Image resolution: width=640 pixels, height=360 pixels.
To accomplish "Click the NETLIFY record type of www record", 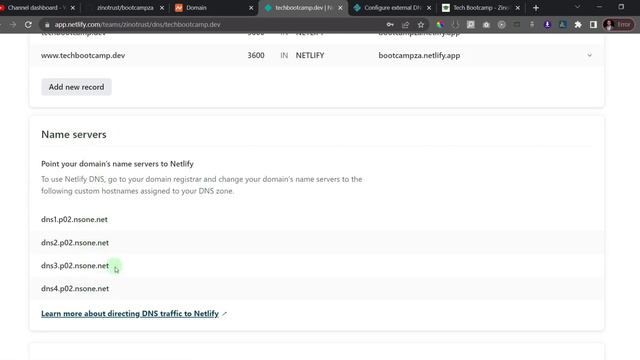I will (x=310, y=55).
